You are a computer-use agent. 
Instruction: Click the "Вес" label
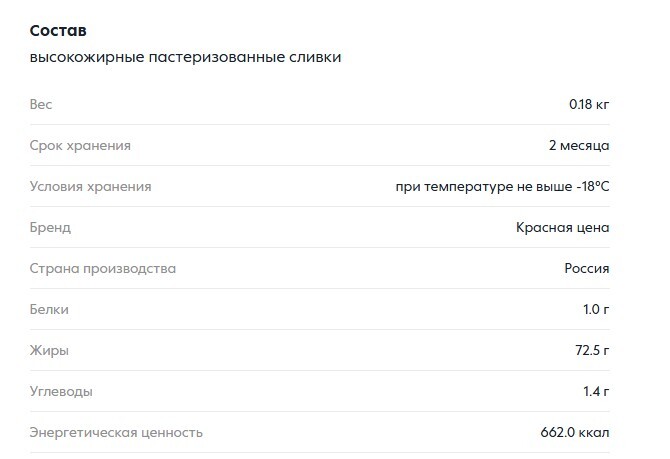click(41, 104)
